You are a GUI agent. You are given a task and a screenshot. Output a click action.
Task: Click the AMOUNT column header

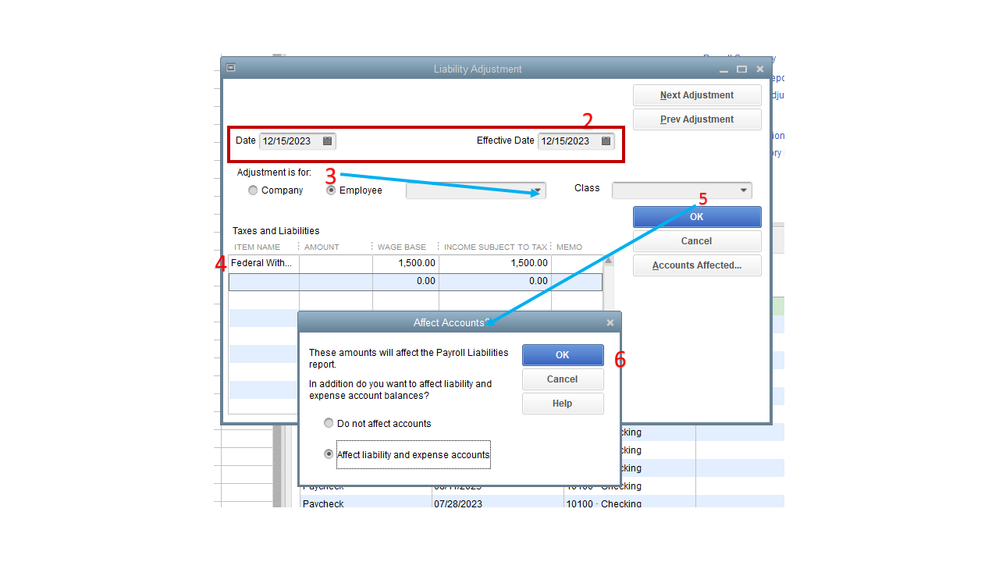(322, 247)
